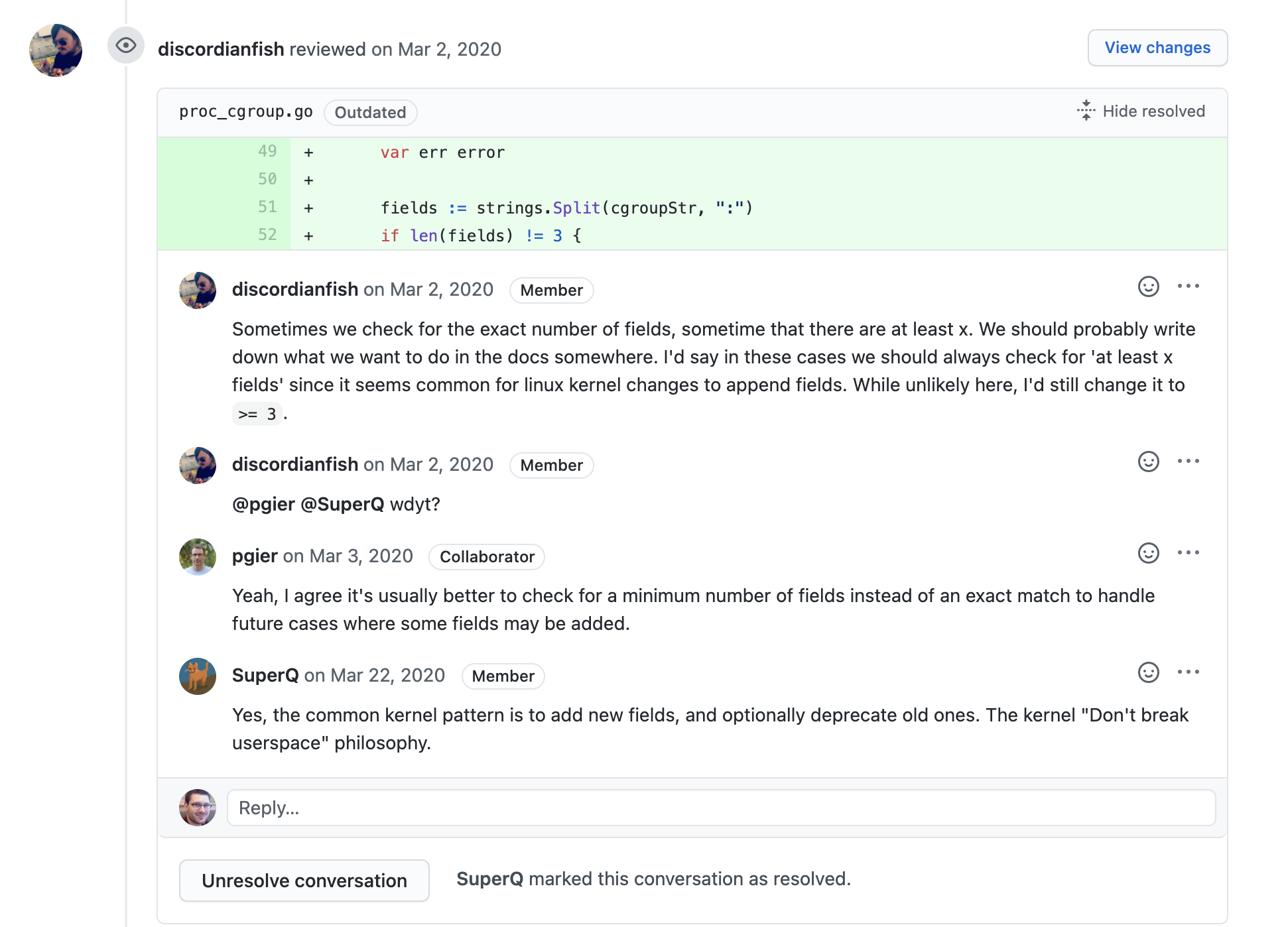Hide the resolved conversation thread

pyautogui.click(x=1155, y=111)
